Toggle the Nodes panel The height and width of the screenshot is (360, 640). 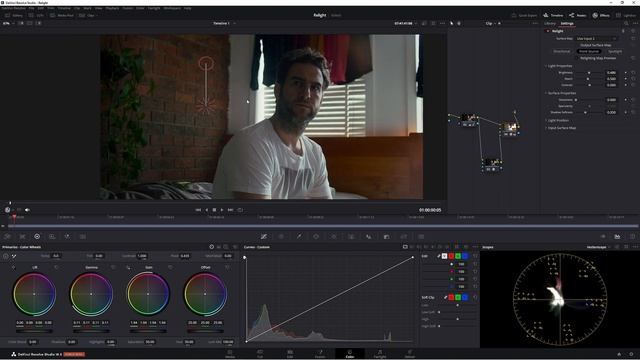(x=578, y=16)
